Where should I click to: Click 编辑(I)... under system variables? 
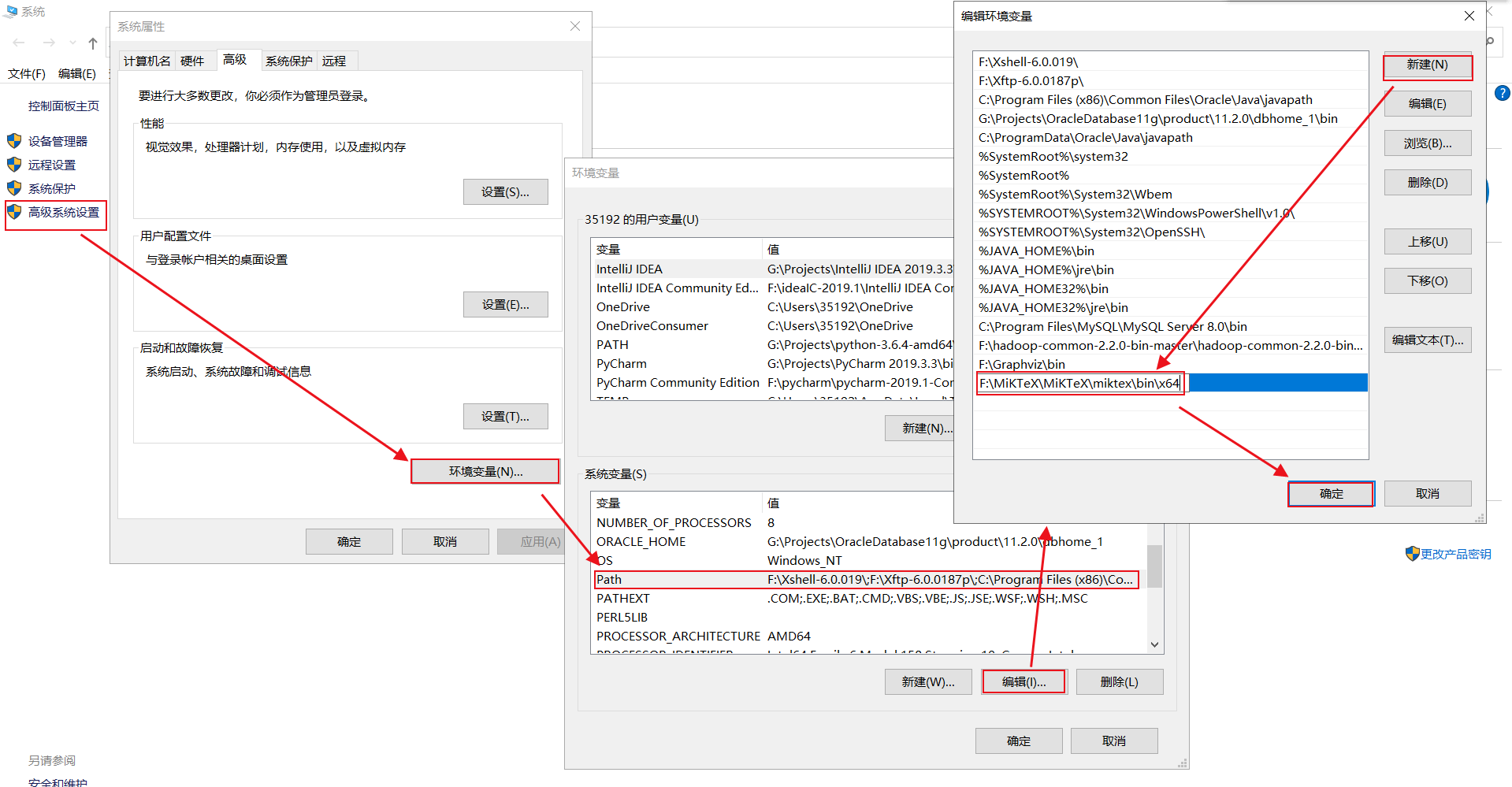point(1023,681)
